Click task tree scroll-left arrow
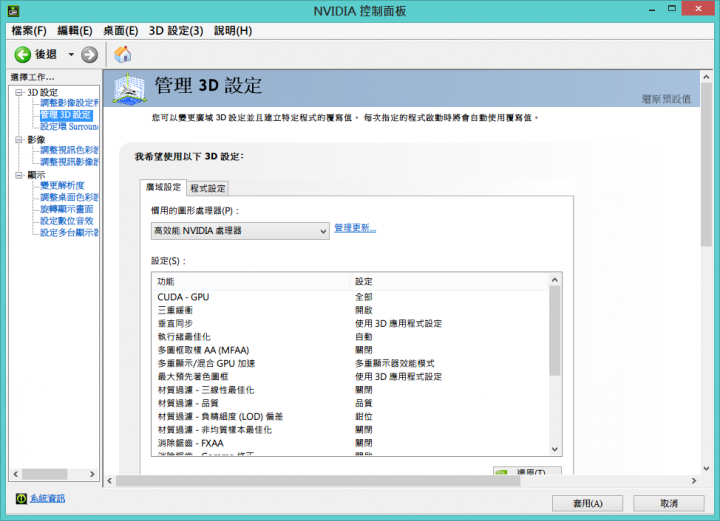The image size is (720, 521). coord(16,474)
